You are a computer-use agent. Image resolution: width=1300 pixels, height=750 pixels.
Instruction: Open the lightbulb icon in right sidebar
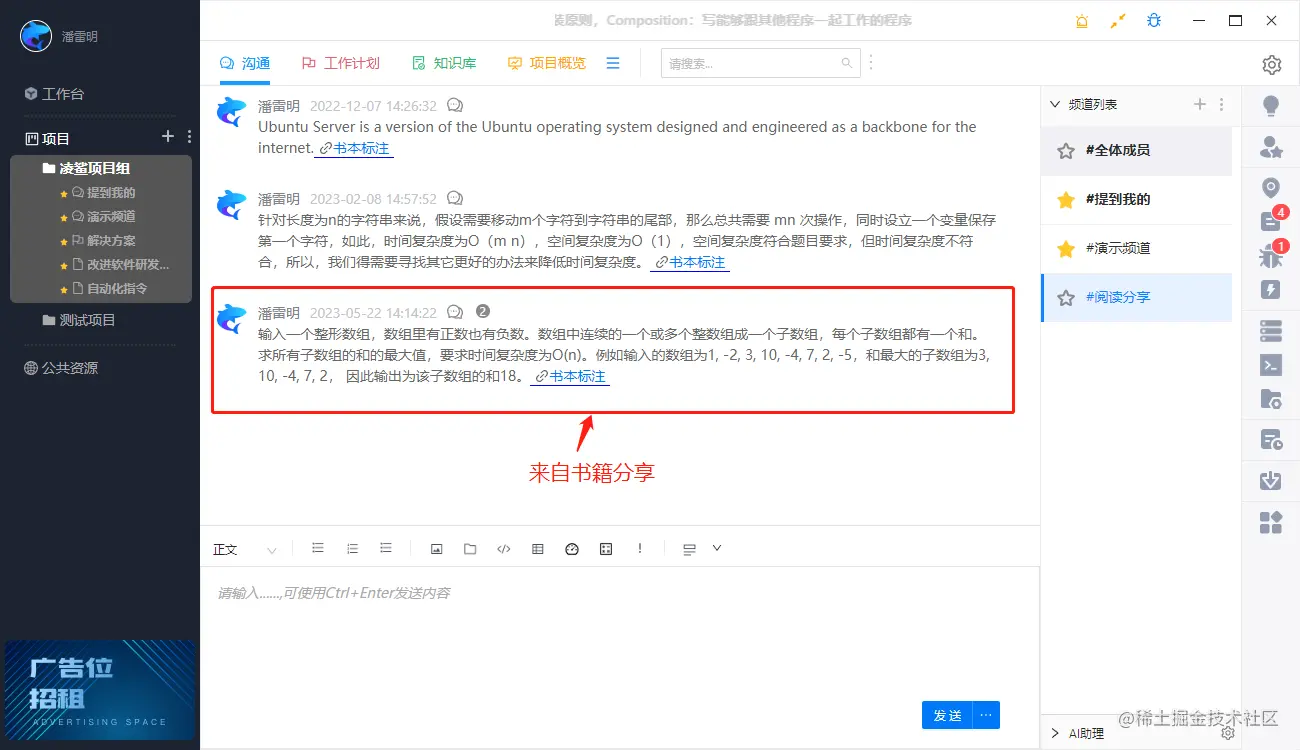[1271, 106]
